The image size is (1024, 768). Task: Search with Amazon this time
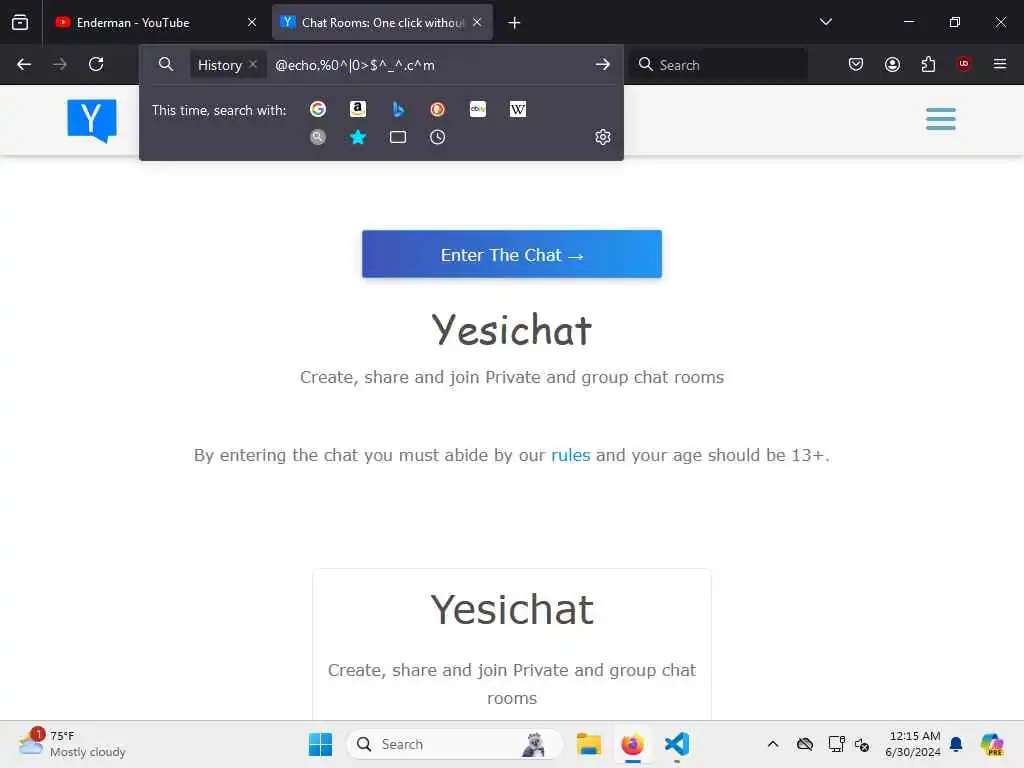(358, 109)
